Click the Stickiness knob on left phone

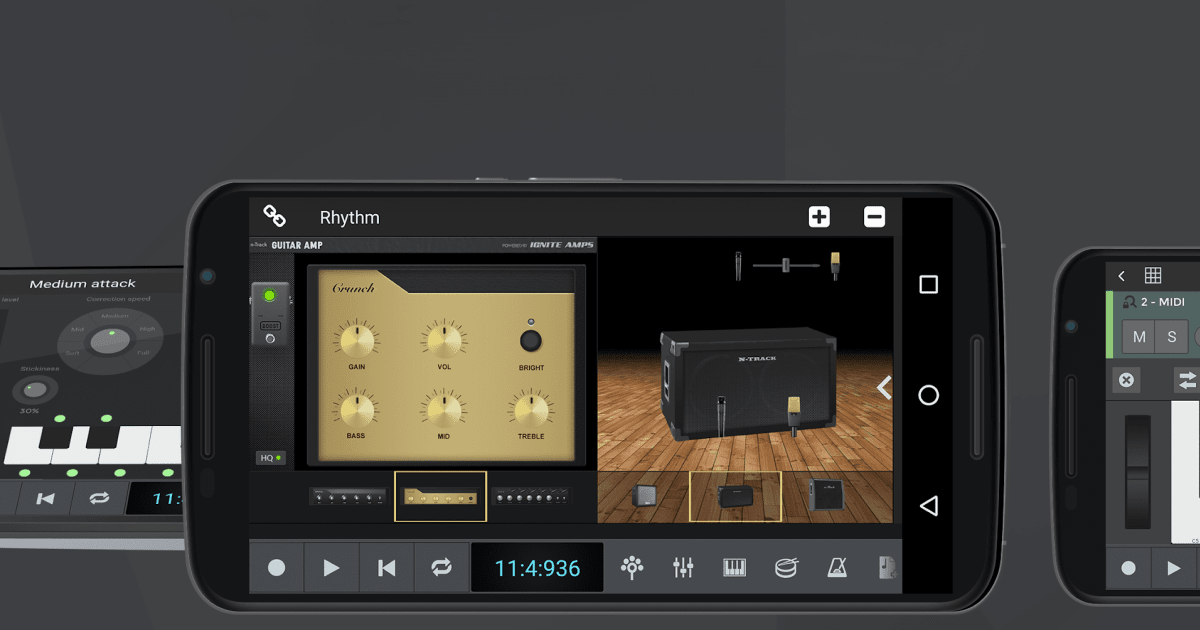click(33, 390)
